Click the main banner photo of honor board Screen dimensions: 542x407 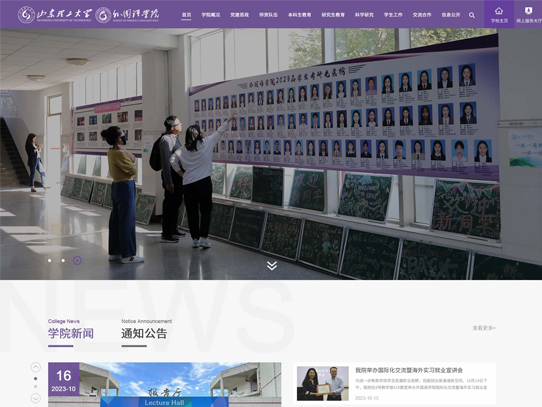click(271, 154)
